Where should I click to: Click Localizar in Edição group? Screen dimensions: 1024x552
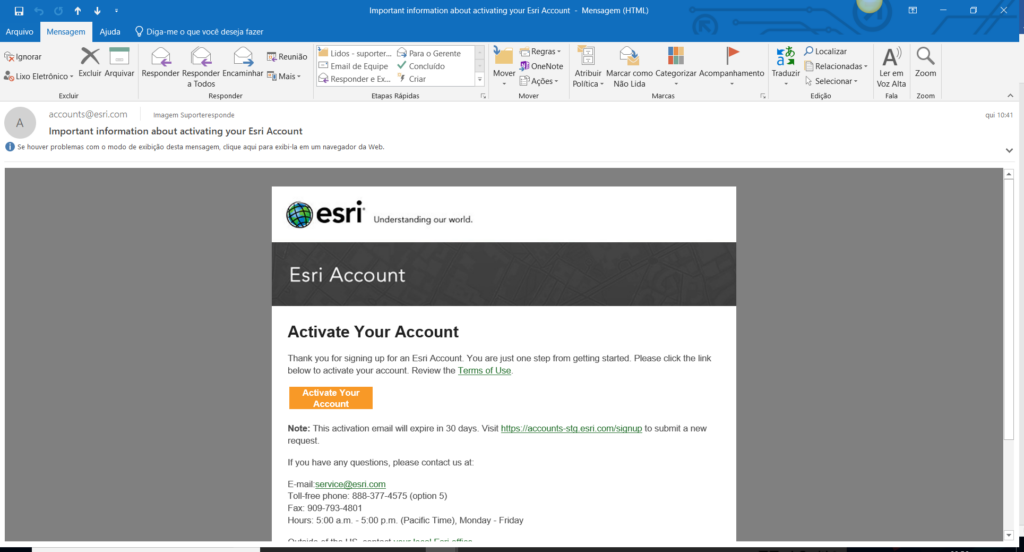point(825,52)
